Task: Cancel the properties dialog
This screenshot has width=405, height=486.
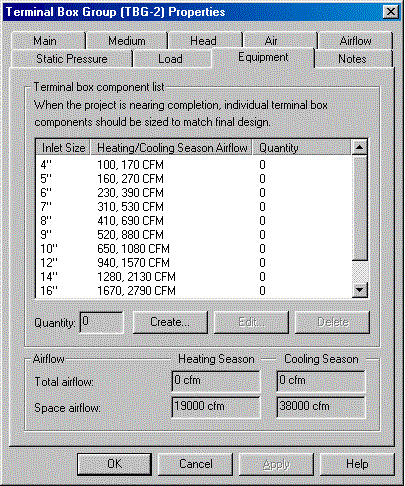Action: [195, 464]
